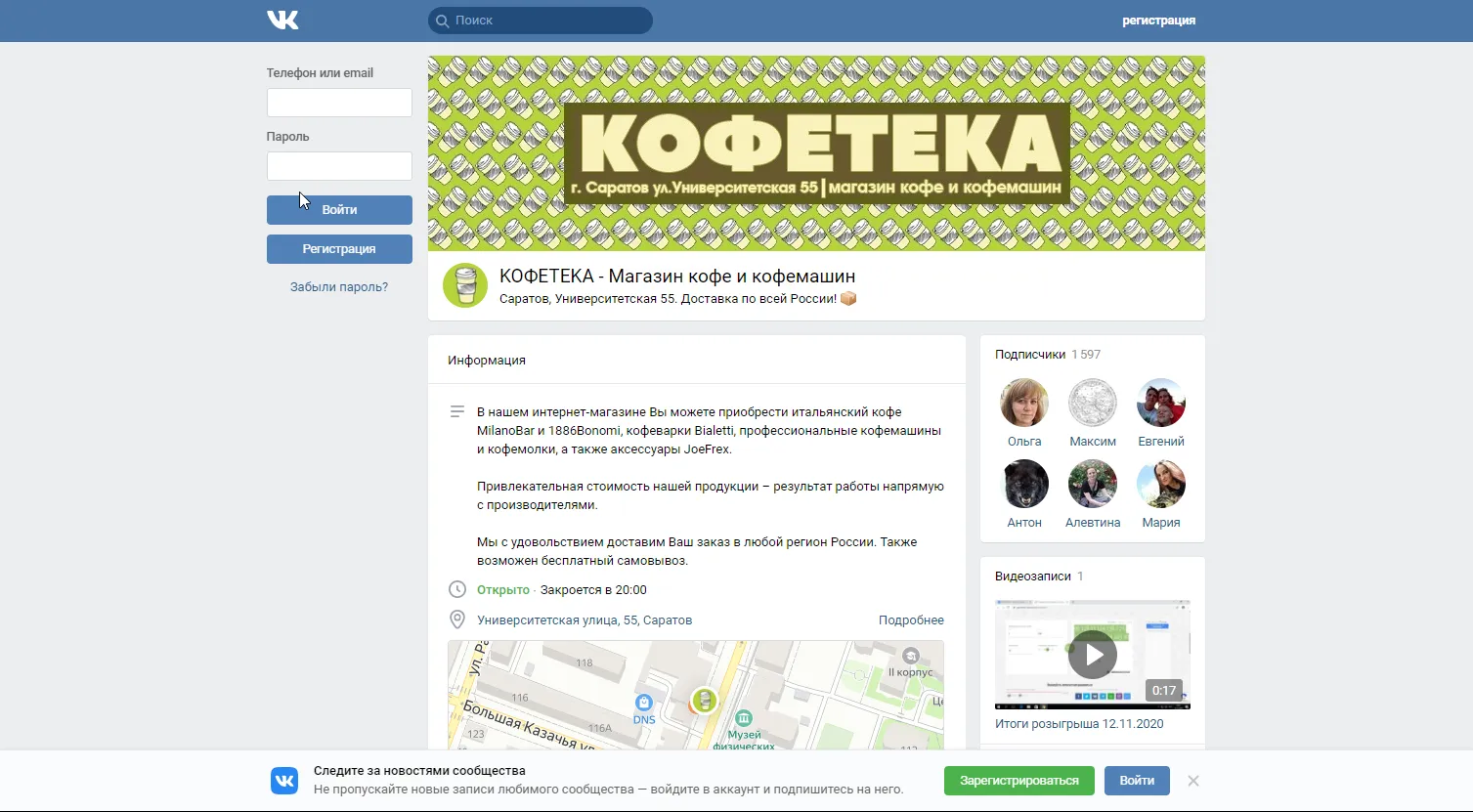Open the регистрация item in the top bar

[x=1158, y=21]
